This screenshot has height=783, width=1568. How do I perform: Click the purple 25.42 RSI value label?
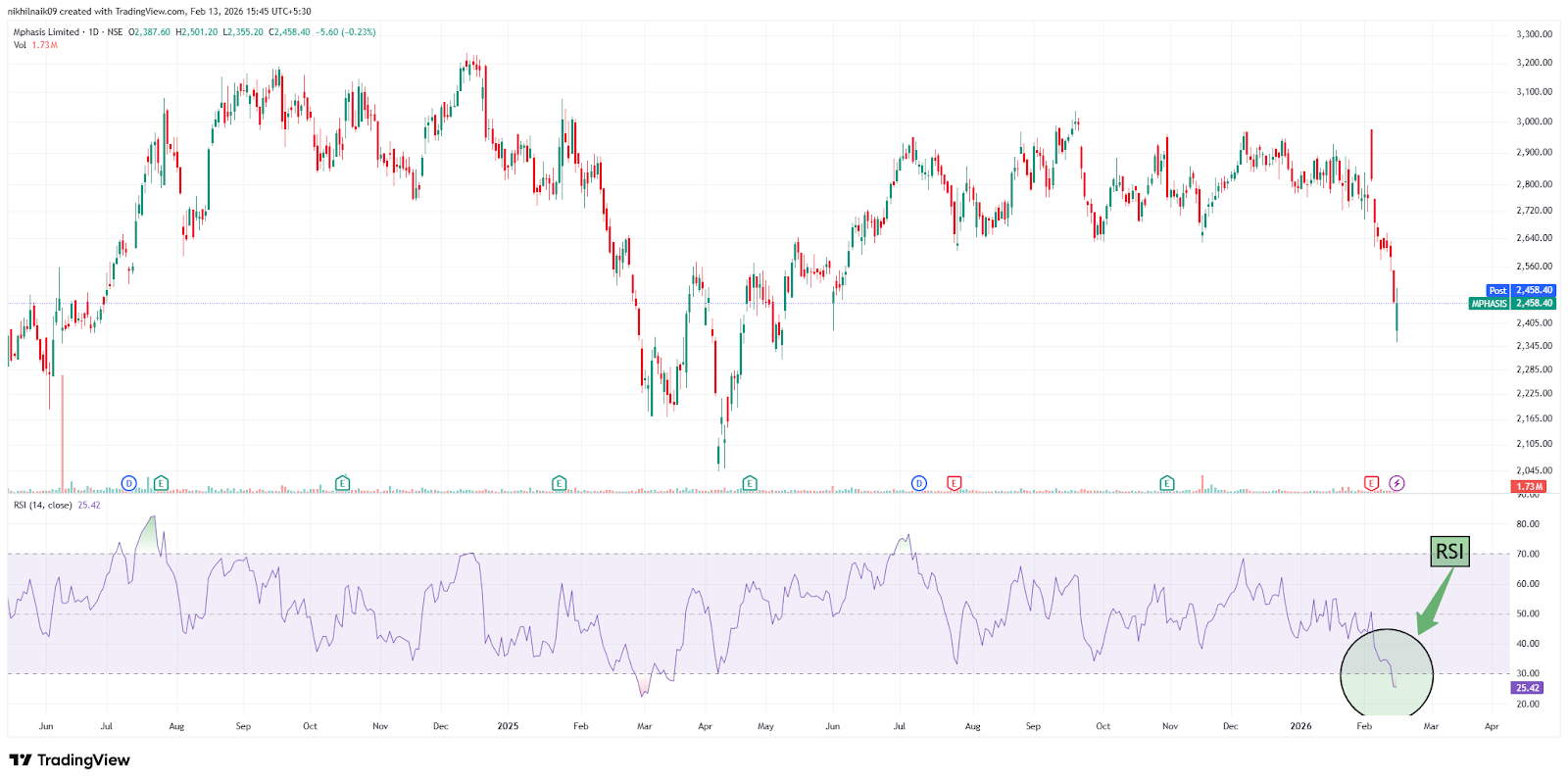1528,688
